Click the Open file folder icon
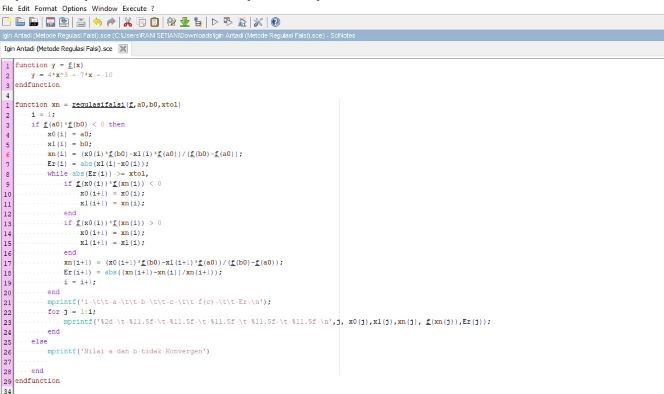The width and height of the screenshot is (664, 394). coord(20,22)
